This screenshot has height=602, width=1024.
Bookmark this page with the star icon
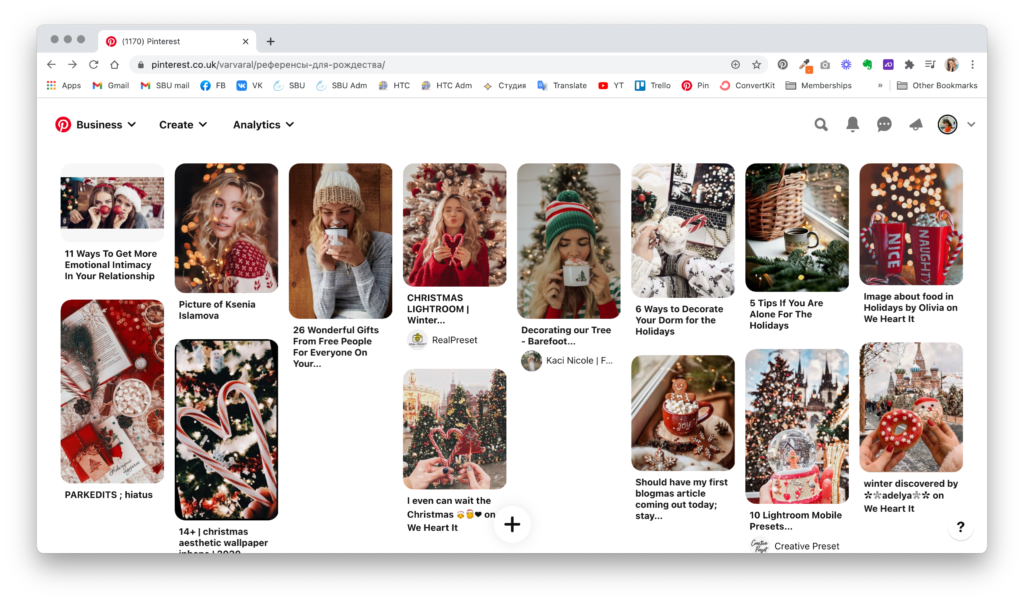coord(757,65)
